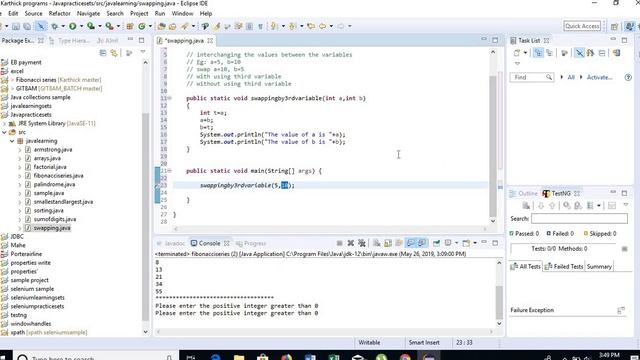This screenshot has width=640, height=360.
Task: Click Remove All Terminated Launches double-X icon
Action: click(362, 243)
